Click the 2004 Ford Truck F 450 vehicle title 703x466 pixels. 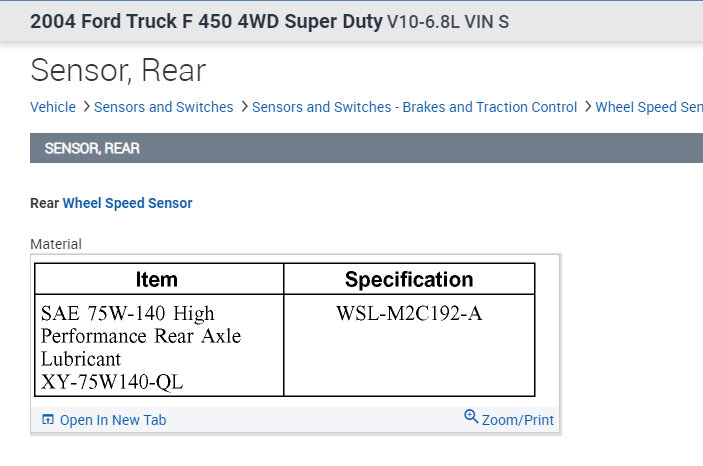tap(206, 21)
